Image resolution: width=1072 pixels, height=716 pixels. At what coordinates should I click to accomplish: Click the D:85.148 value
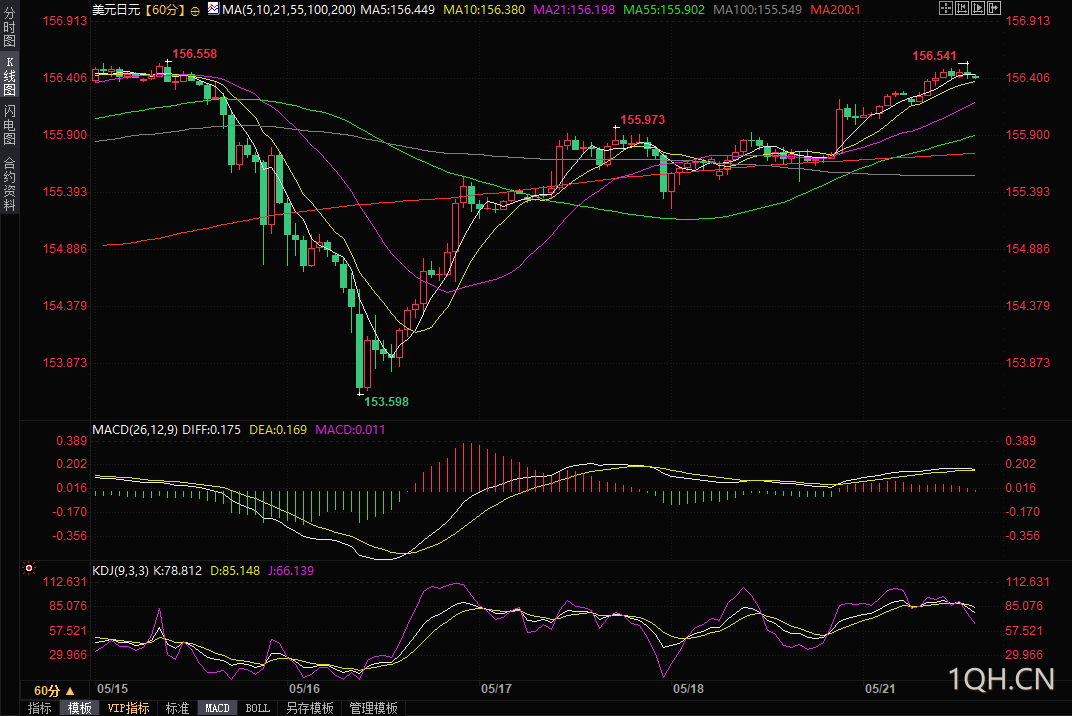235,570
